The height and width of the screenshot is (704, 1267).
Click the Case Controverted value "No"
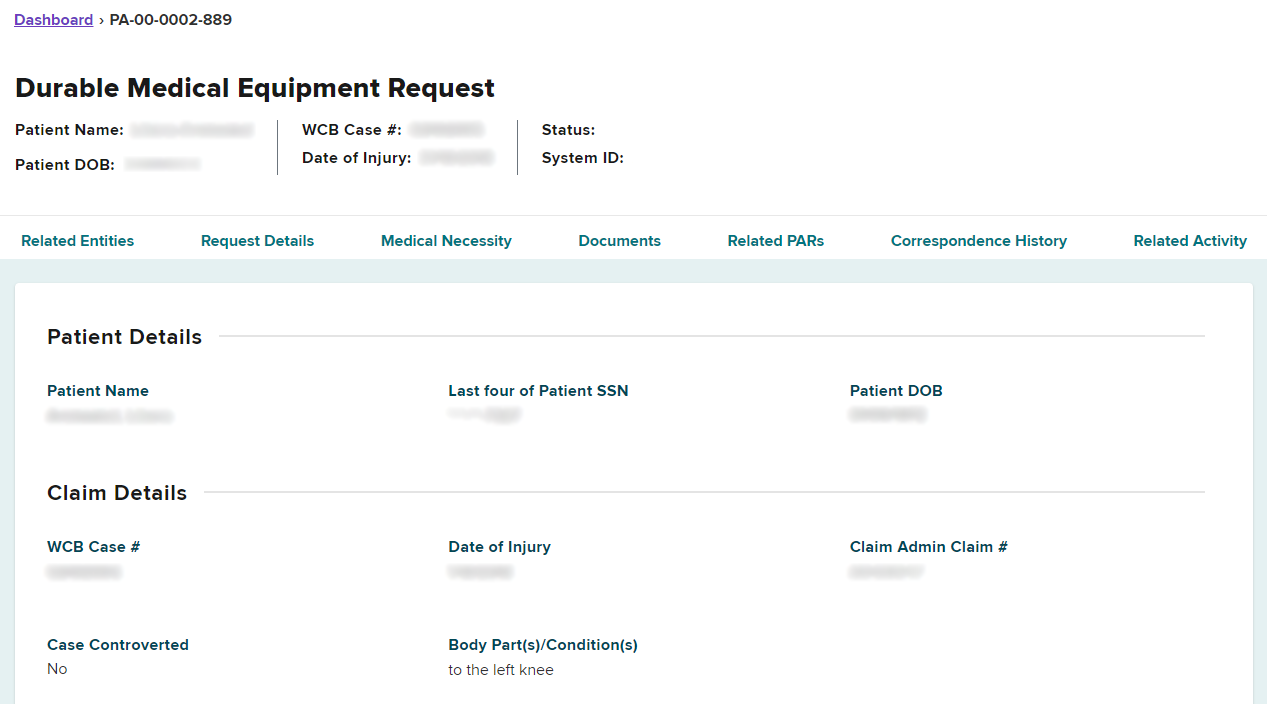click(57, 669)
